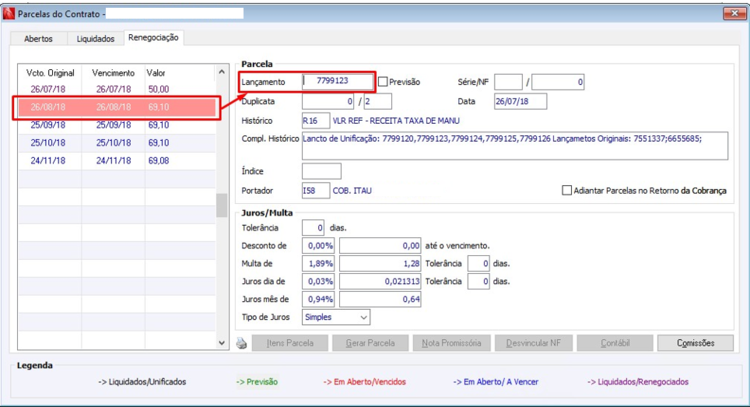Click the Duplicata number field showing 0
The height and width of the screenshot is (407, 750).
coord(328,101)
